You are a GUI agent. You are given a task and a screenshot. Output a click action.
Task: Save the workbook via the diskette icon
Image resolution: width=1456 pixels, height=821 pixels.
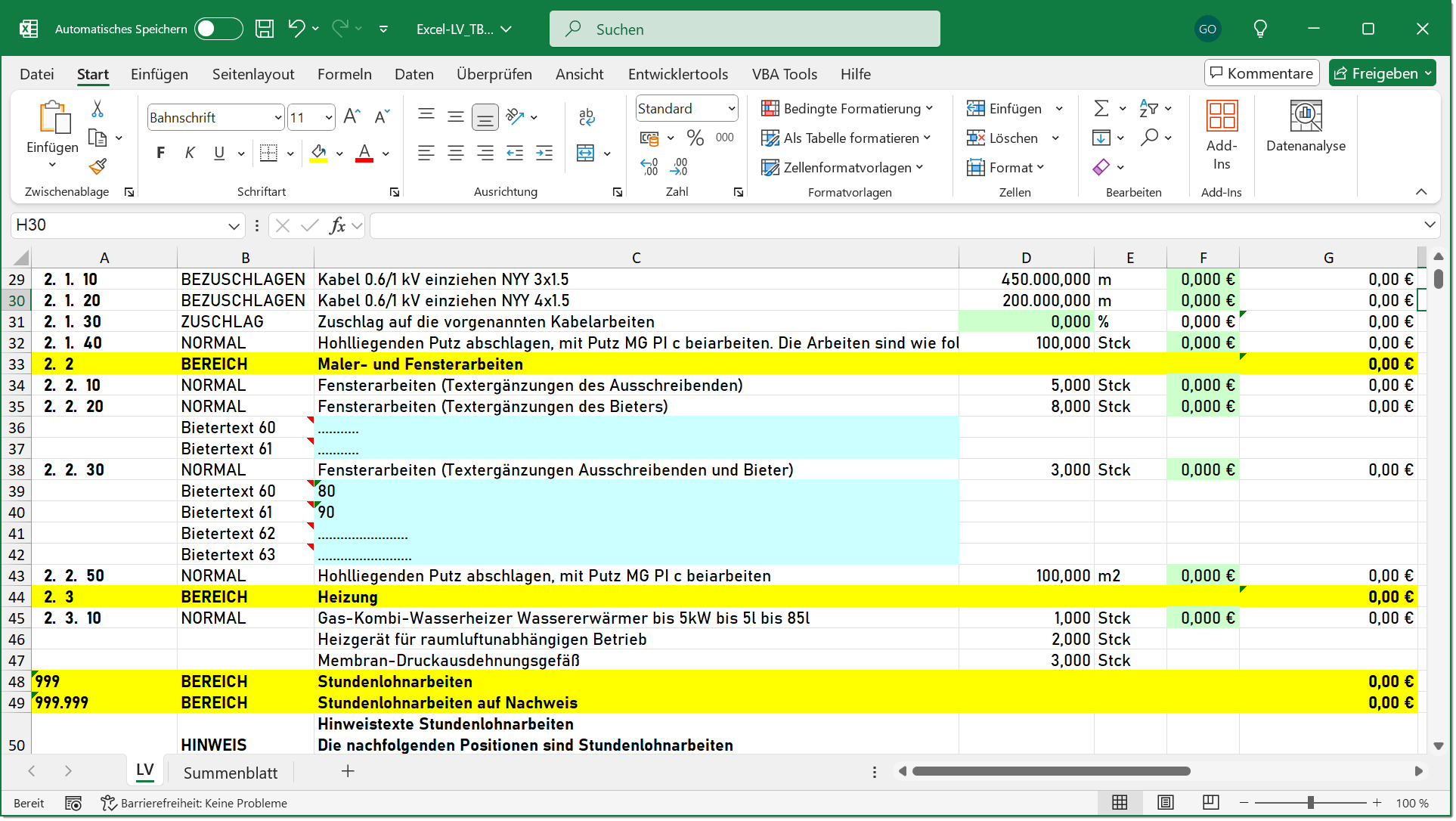pyautogui.click(x=264, y=27)
